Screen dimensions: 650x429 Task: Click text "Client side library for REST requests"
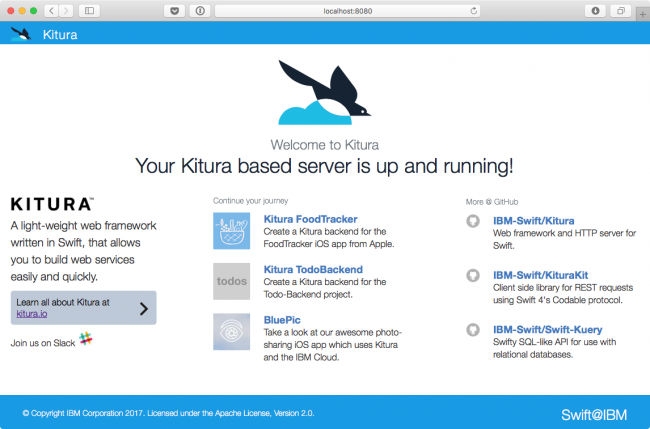coord(563,288)
